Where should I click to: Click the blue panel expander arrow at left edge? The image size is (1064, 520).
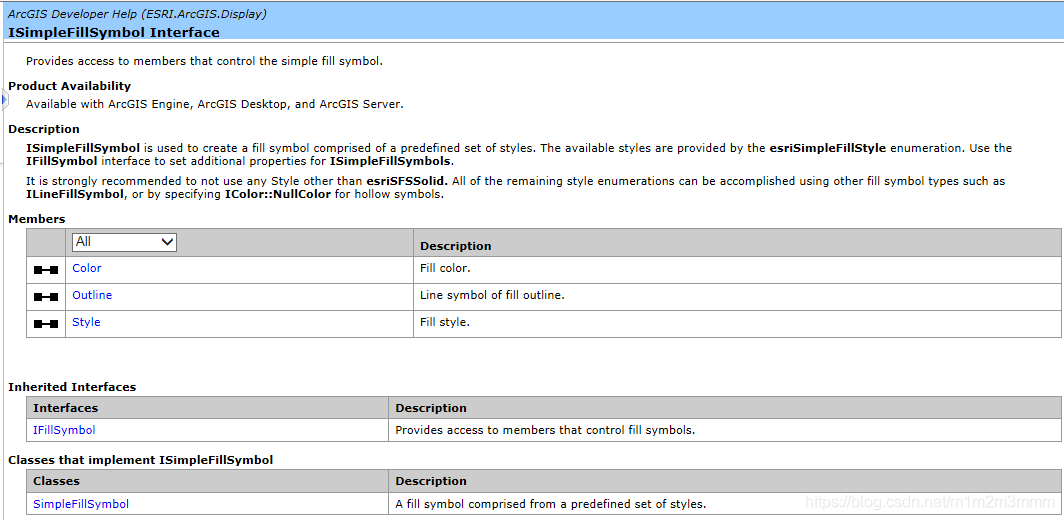coord(3,102)
